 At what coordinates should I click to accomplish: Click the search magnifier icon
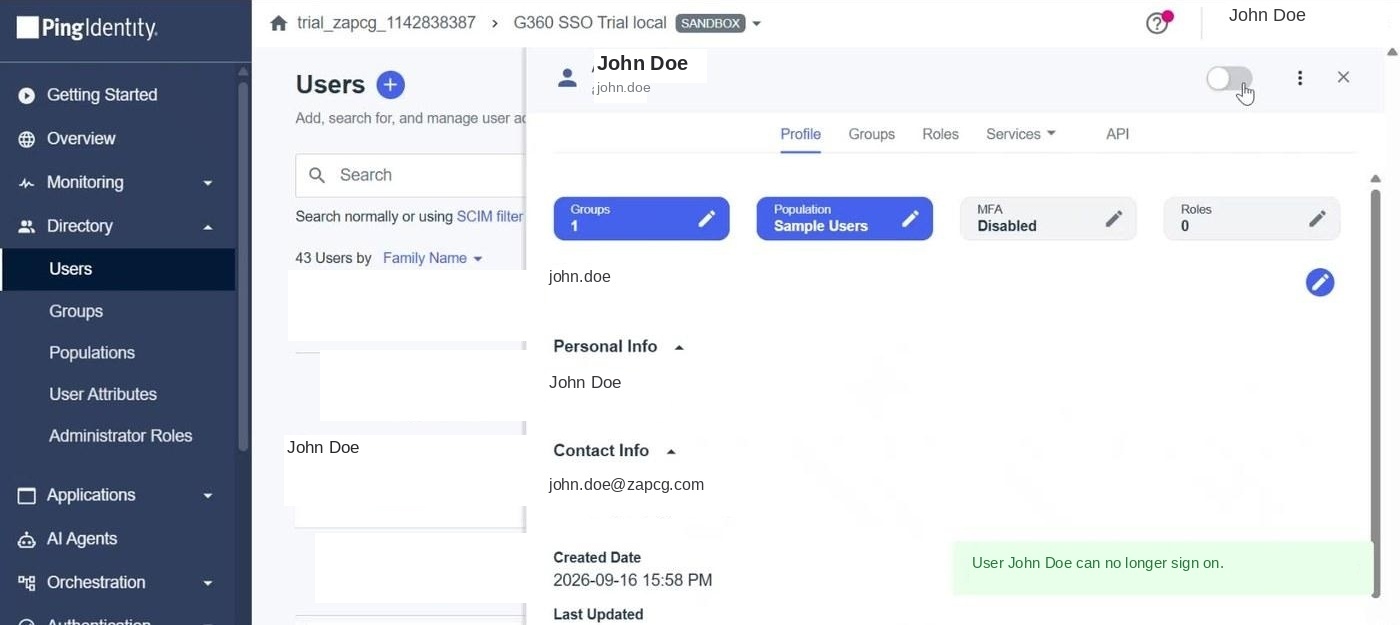pos(318,176)
